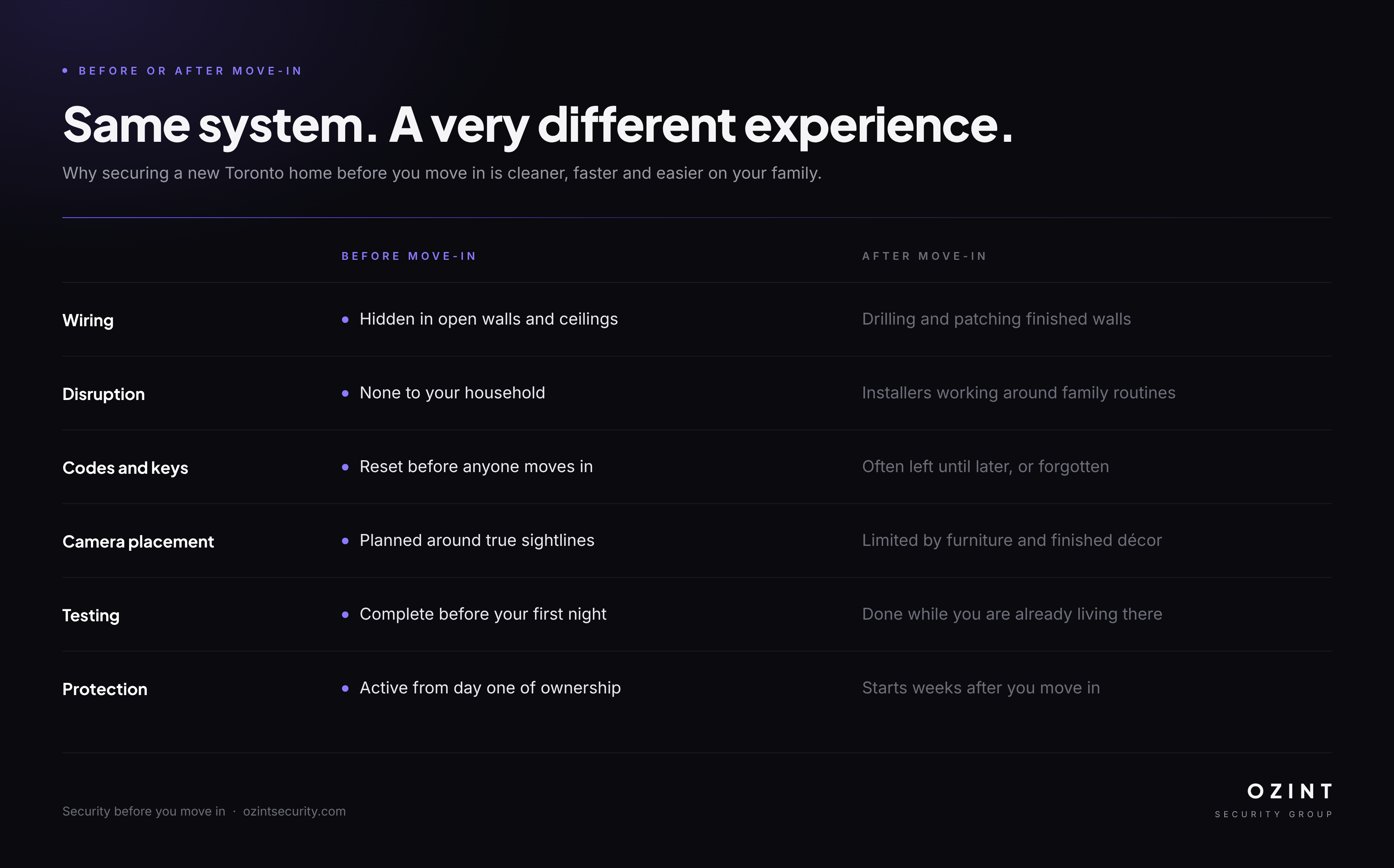Screen dimensions: 1394x868
Task: Click the bullet next to 'Reset before anyone moves in'
Action: pos(345,467)
